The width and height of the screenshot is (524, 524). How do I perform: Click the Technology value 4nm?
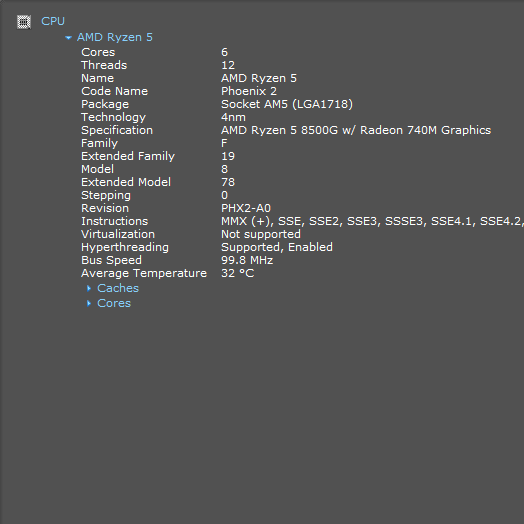tap(233, 117)
